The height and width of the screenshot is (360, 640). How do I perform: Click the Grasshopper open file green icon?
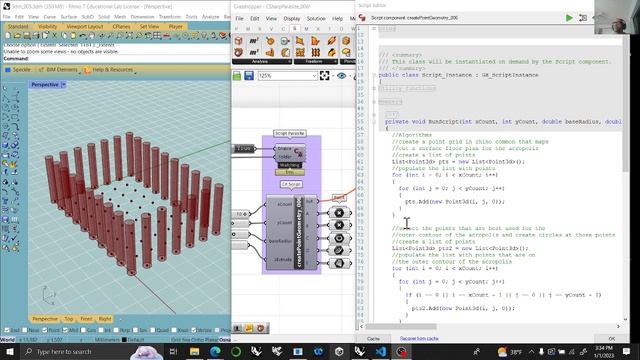tap(237, 76)
